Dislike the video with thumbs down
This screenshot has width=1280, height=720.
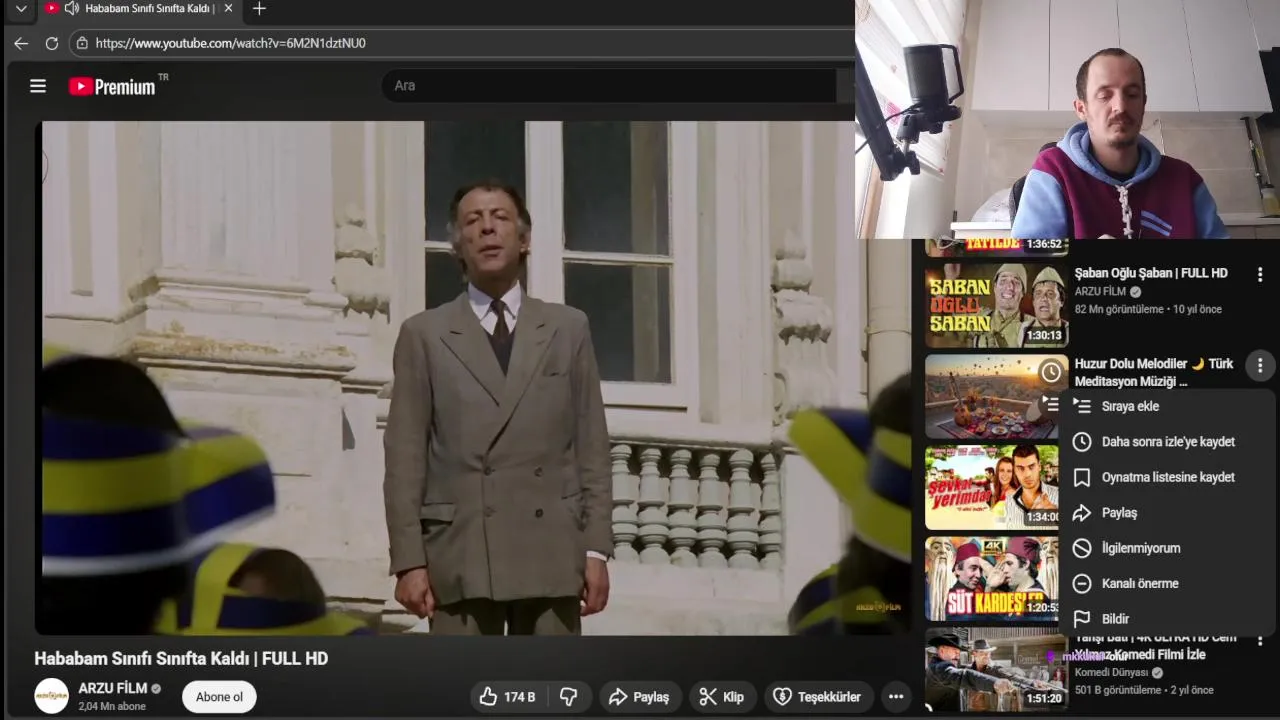[569, 697]
